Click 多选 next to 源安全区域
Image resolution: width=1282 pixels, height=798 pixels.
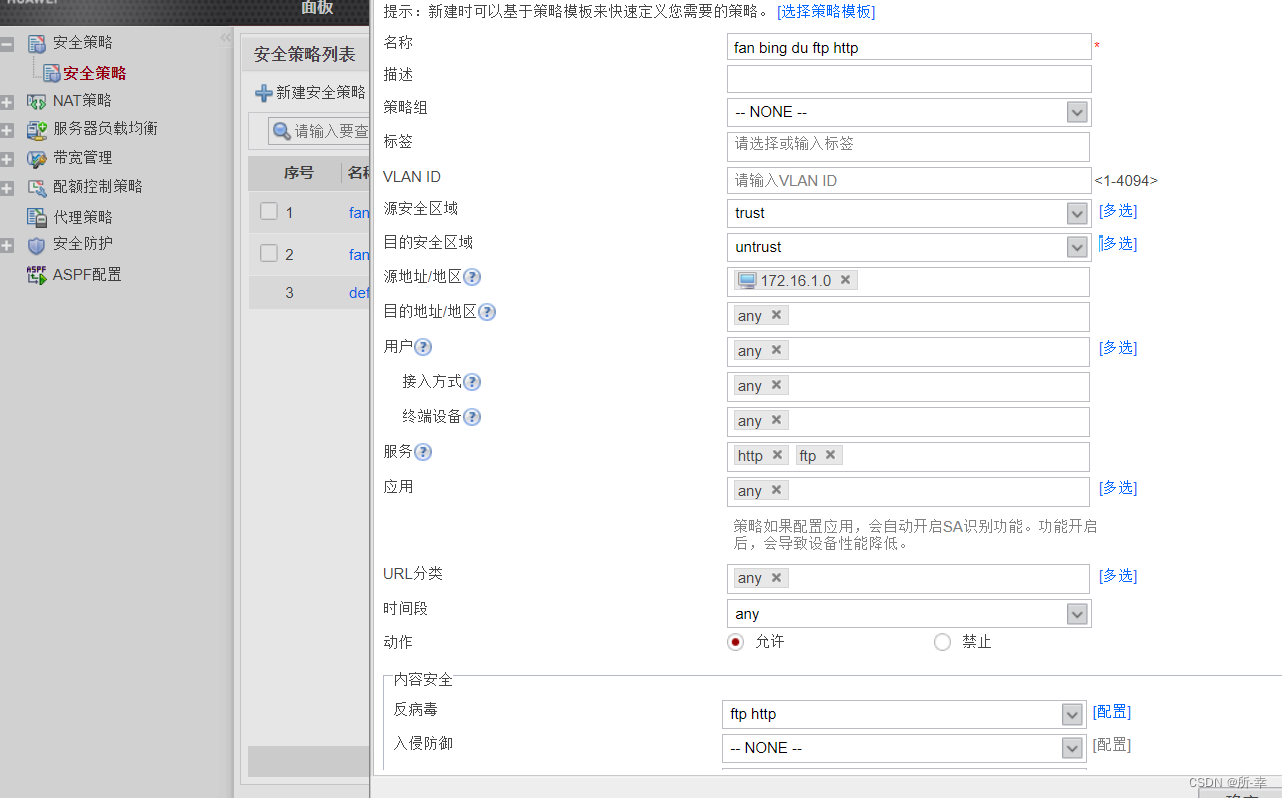point(1118,211)
